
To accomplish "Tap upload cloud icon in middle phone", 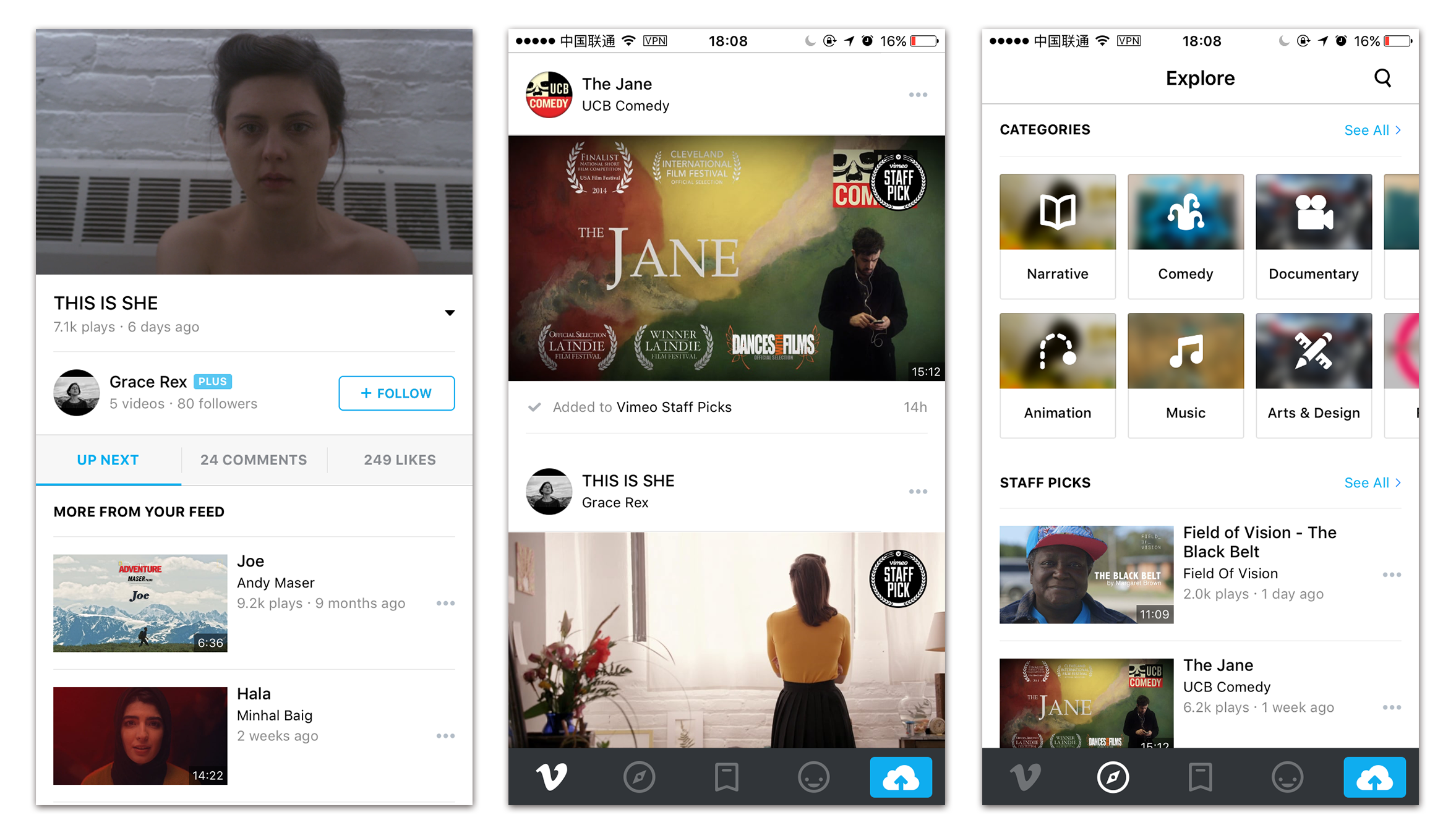I will coord(901,777).
